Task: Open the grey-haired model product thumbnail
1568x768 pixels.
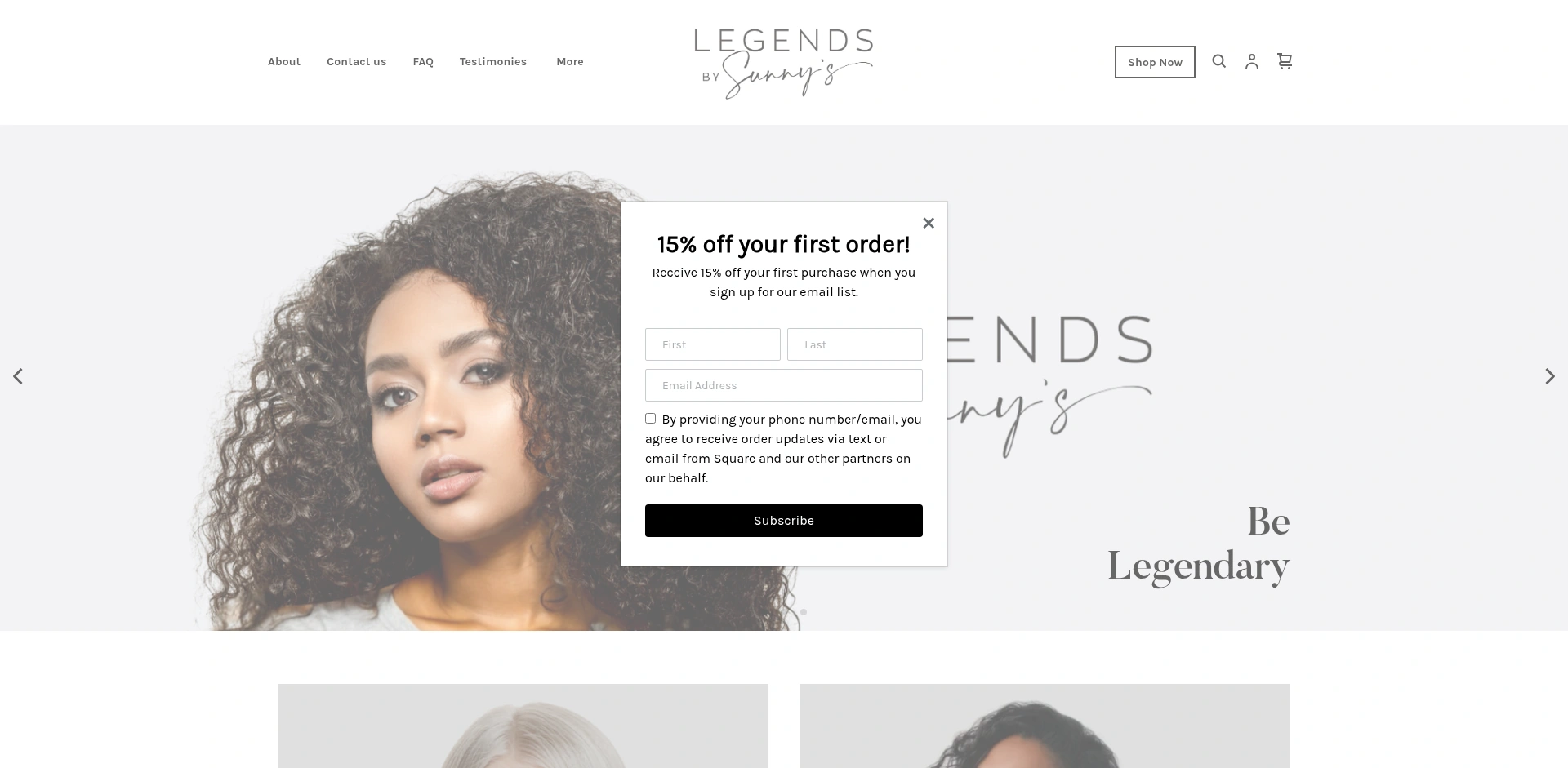Action: point(523,726)
